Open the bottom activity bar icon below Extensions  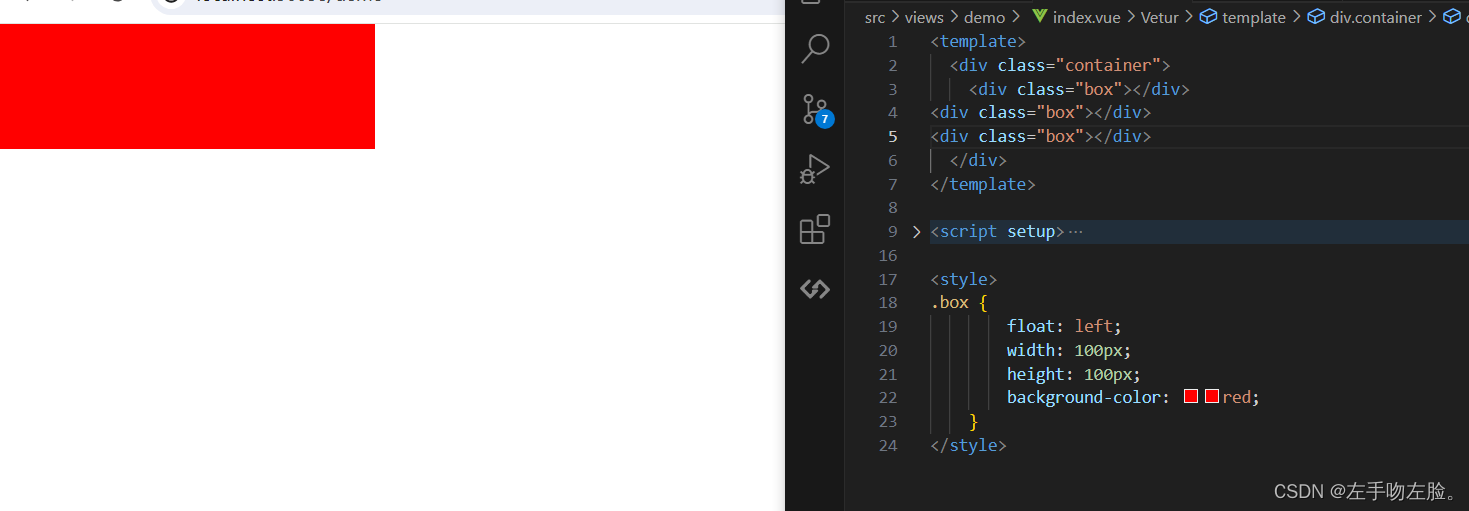[815, 289]
